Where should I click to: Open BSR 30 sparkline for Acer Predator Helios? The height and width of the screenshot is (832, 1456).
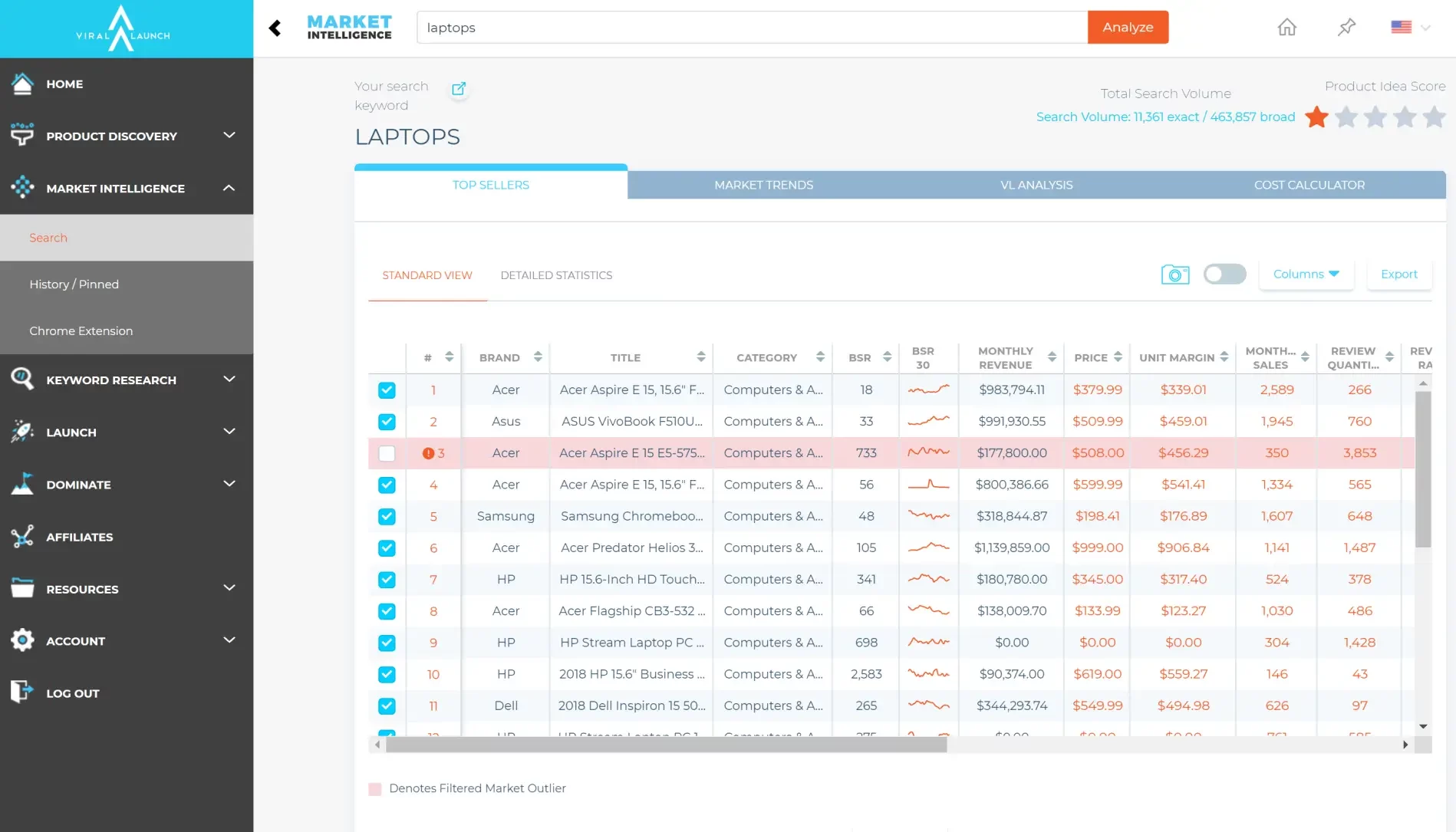tap(928, 548)
